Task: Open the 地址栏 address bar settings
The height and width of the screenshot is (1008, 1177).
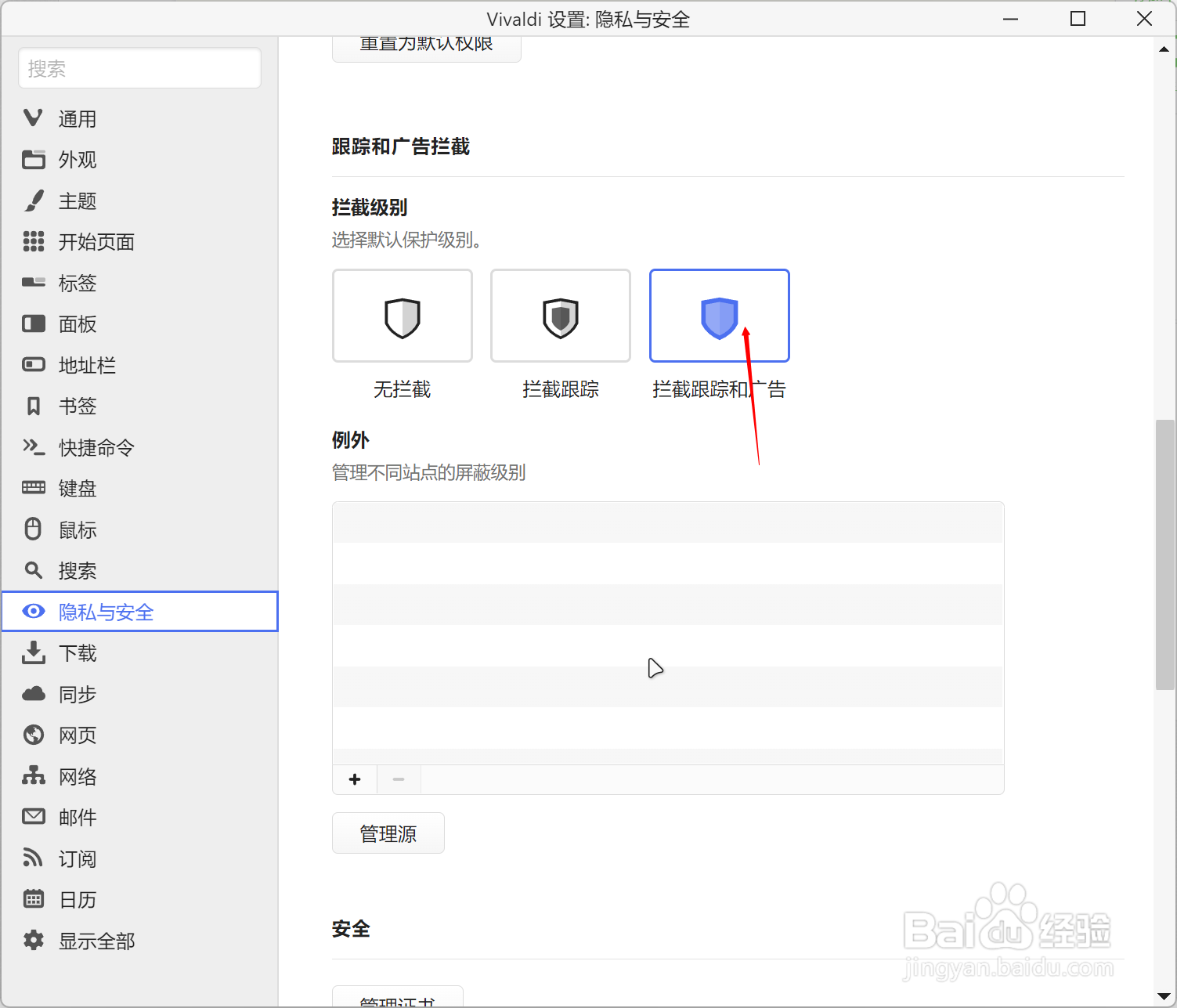Action: click(x=86, y=365)
